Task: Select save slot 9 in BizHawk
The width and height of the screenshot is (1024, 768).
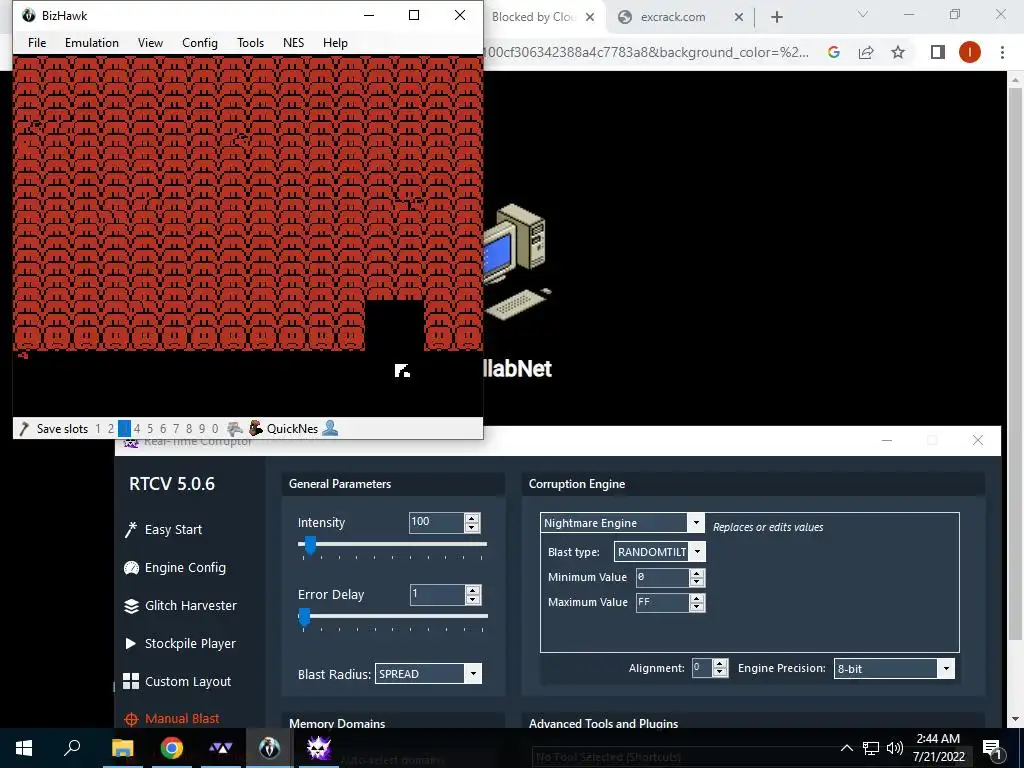Action: [202, 429]
